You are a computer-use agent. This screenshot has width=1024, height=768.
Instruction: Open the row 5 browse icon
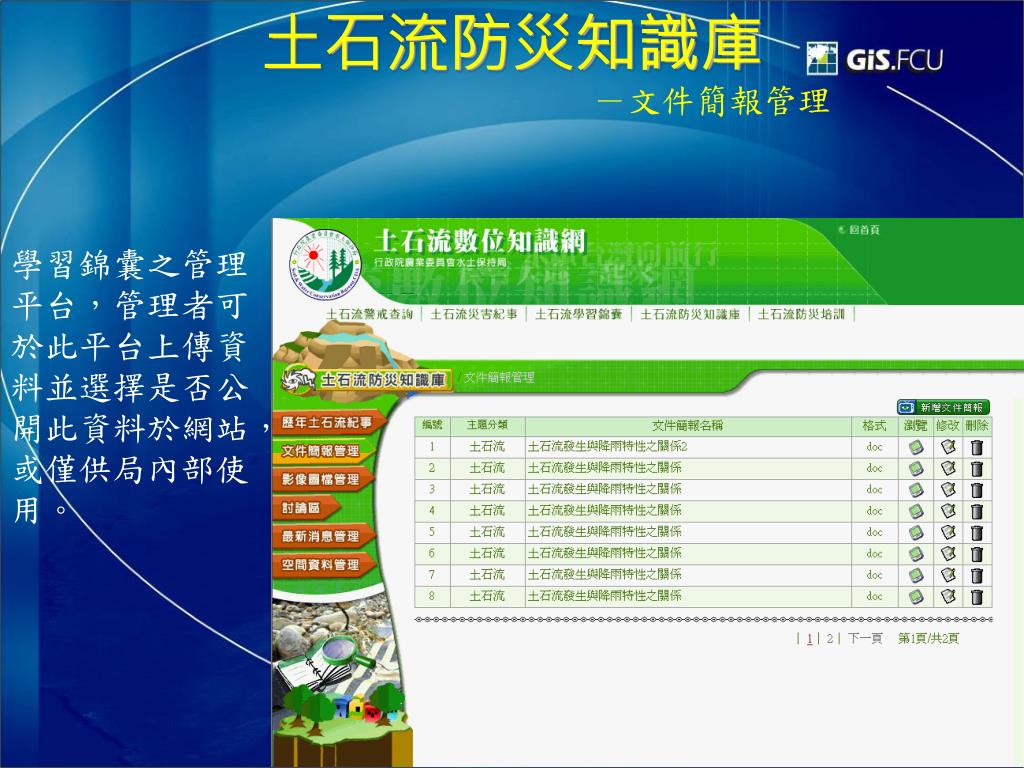coord(916,533)
